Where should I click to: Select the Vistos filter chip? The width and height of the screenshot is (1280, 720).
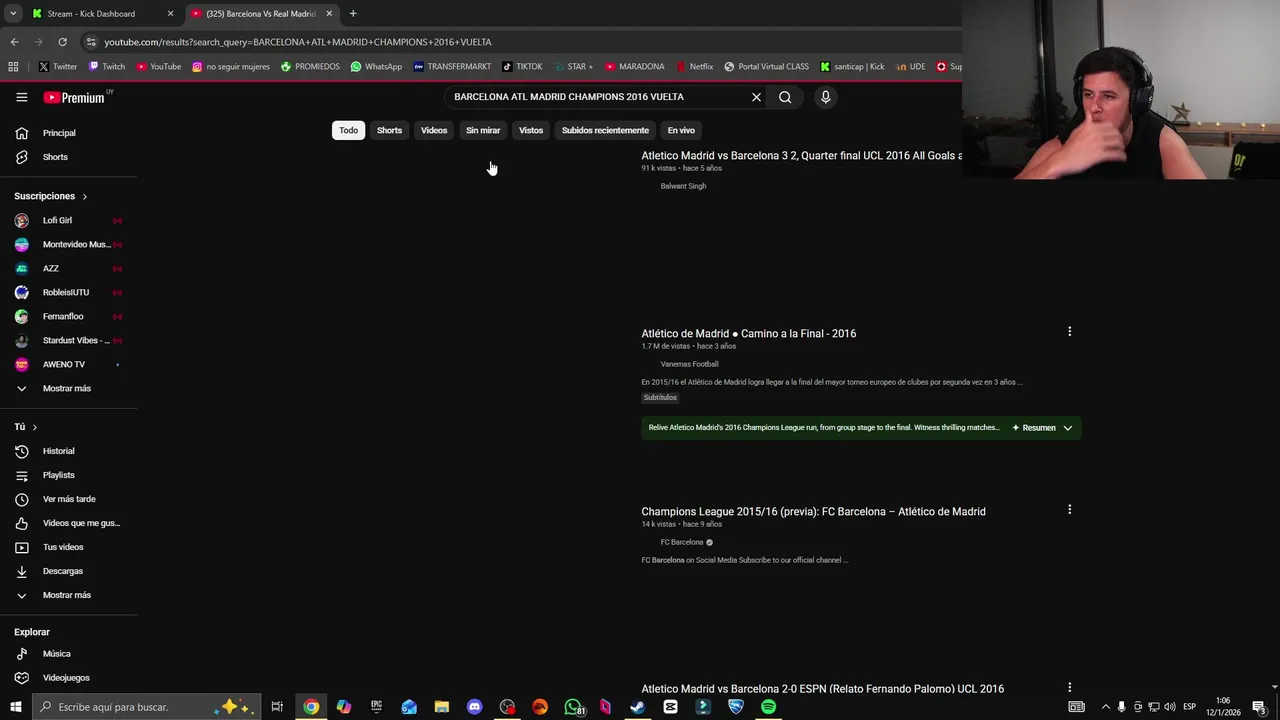click(x=531, y=130)
